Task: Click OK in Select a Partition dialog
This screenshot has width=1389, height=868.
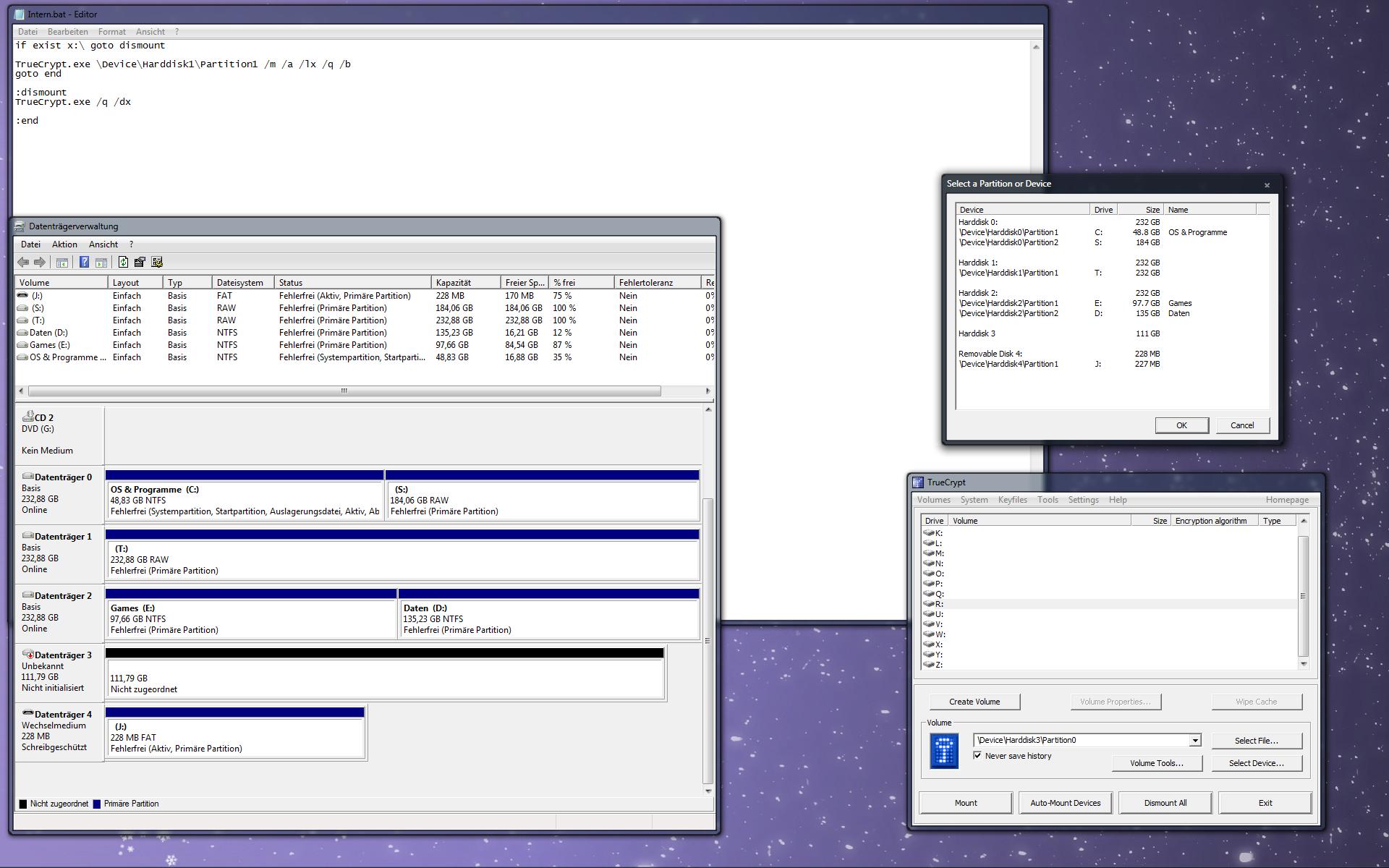Action: pyautogui.click(x=1181, y=425)
